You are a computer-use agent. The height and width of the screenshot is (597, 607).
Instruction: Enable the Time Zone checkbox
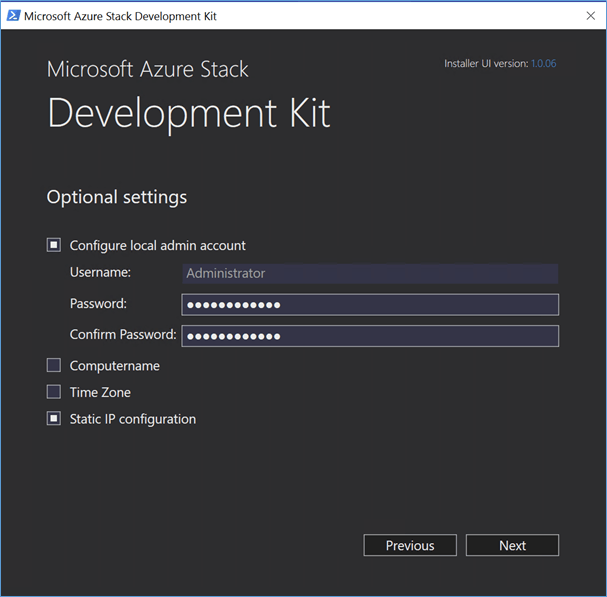[54, 392]
